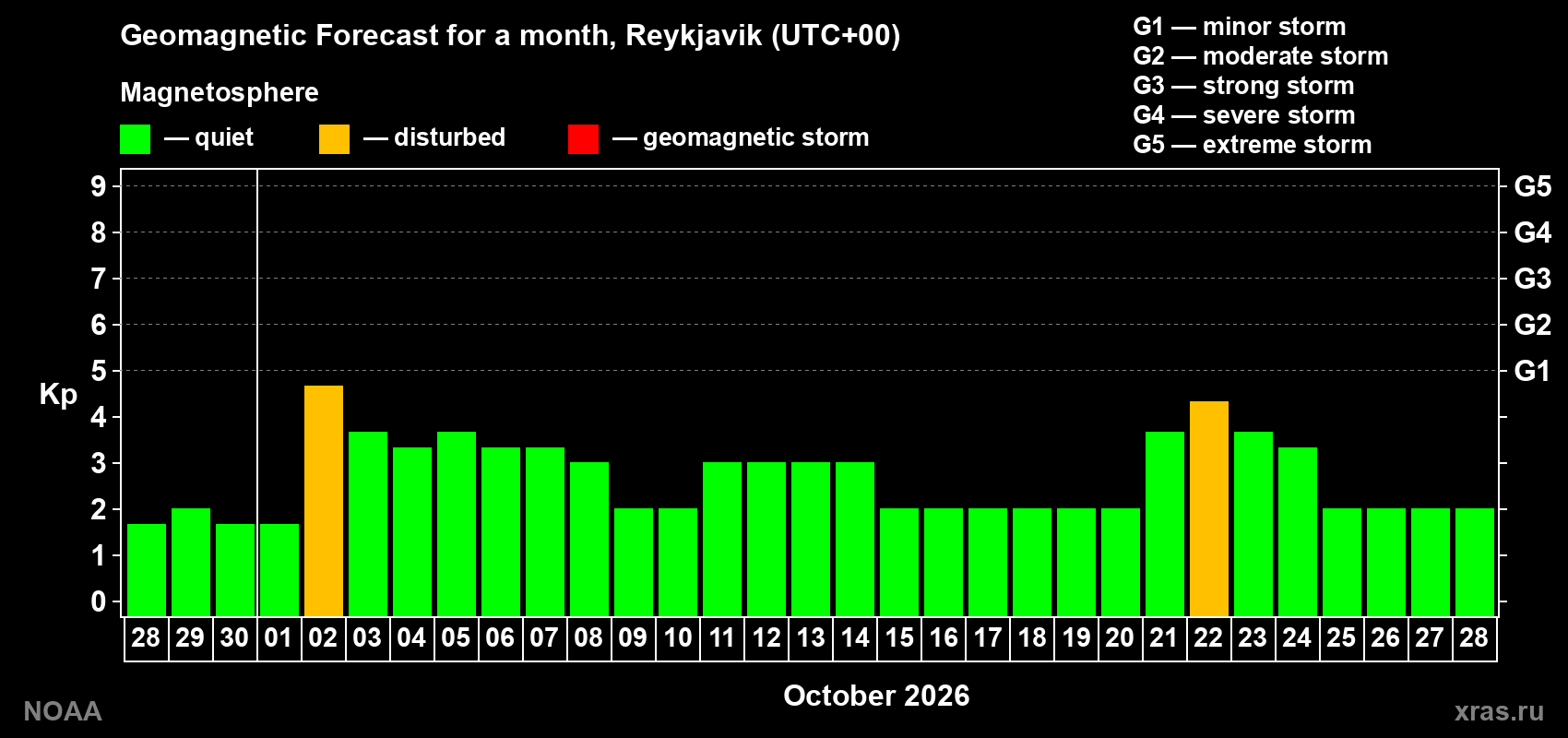
Task: Click the date label 29 on axis
Action: tap(190, 637)
